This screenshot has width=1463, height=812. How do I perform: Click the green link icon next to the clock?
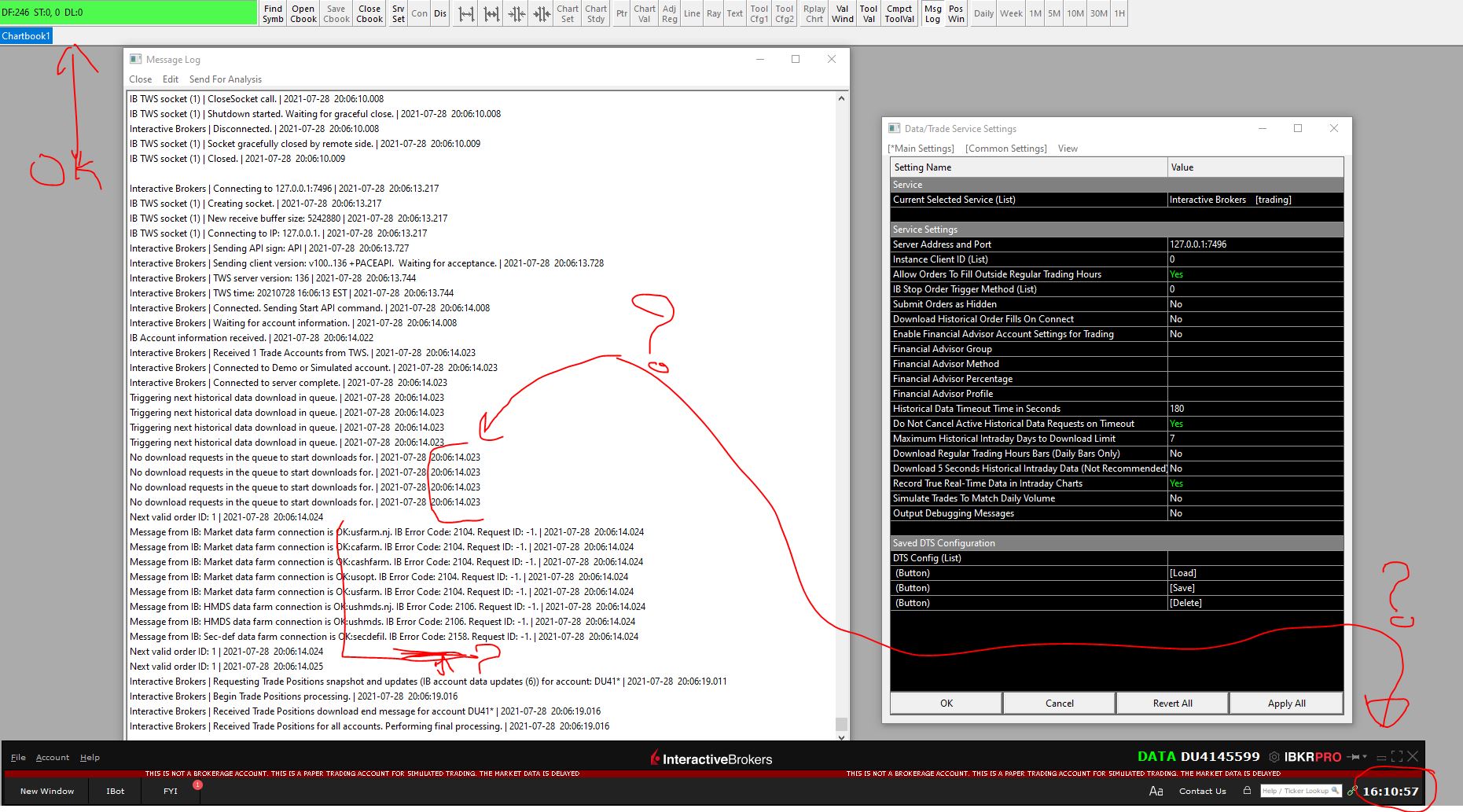(x=1352, y=791)
